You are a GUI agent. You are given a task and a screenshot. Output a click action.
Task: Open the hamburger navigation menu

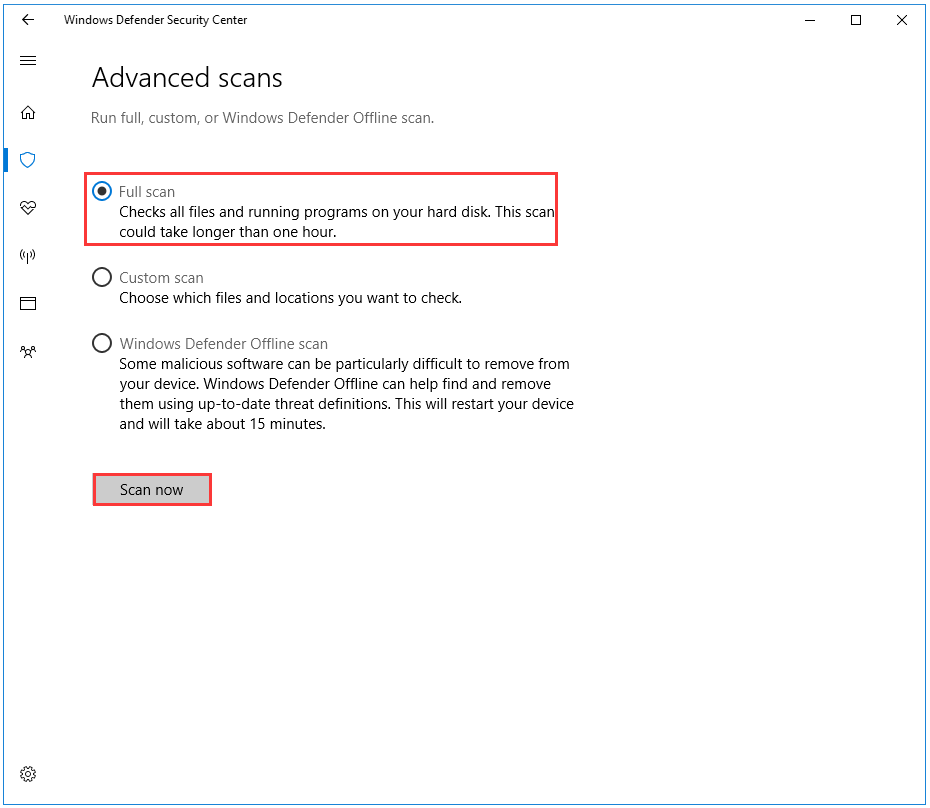[28, 61]
